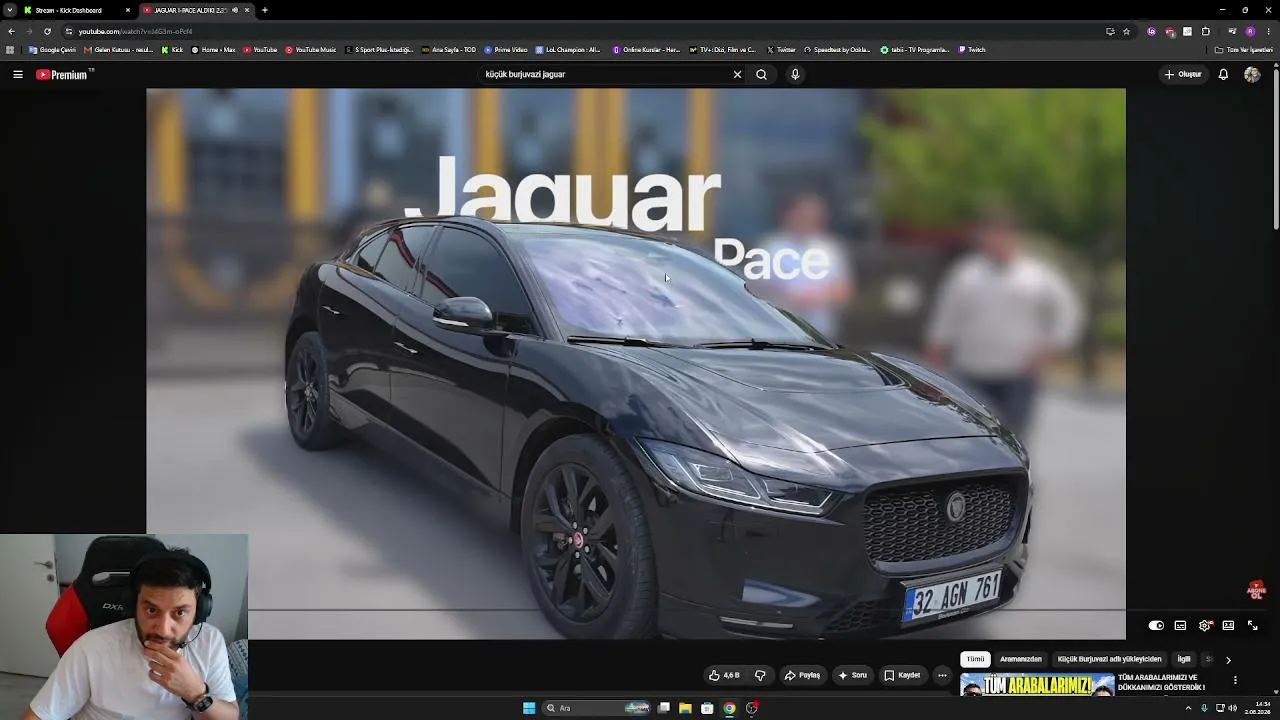The height and width of the screenshot is (720, 1280).
Task: Open YouTube notifications bell
Action: click(1223, 74)
